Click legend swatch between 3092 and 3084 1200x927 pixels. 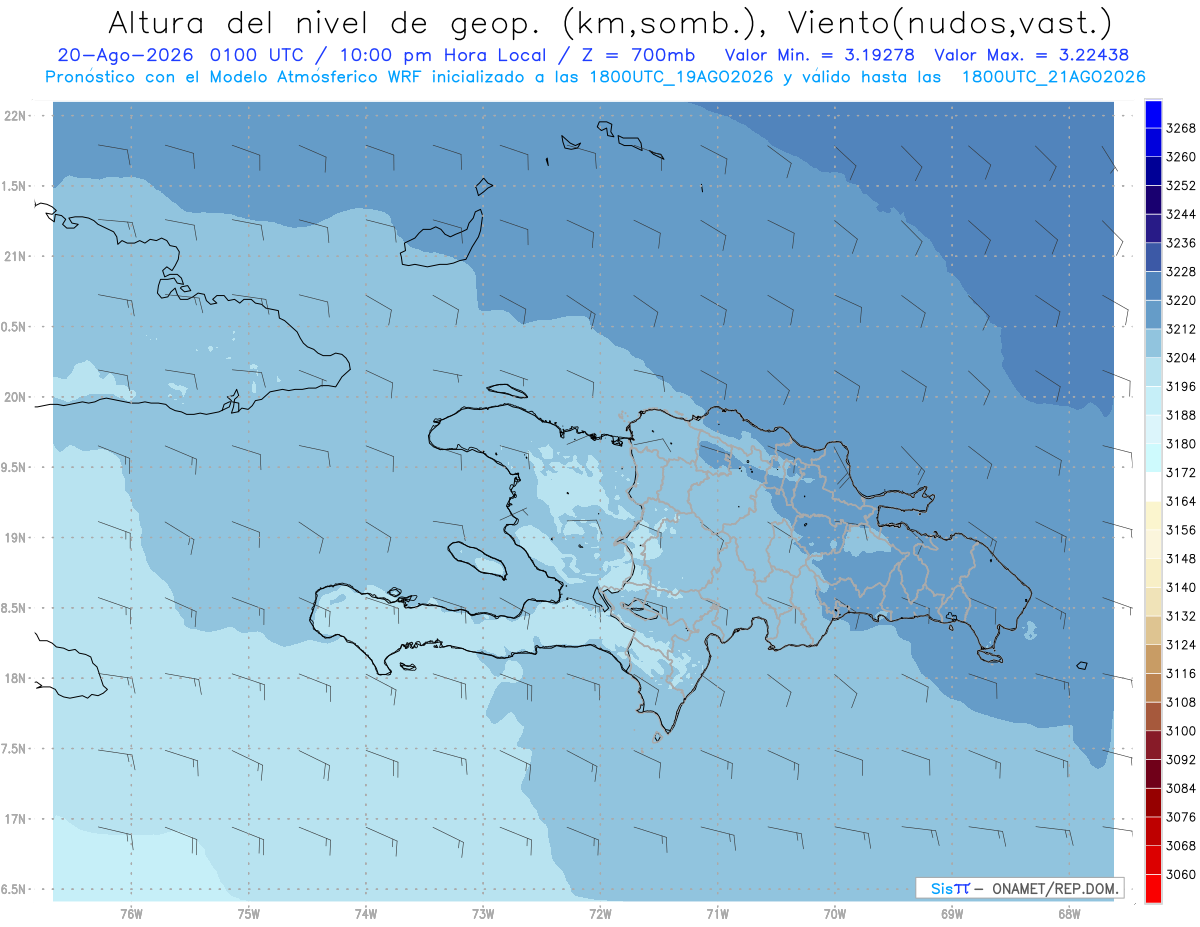pyautogui.click(x=1153, y=774)
